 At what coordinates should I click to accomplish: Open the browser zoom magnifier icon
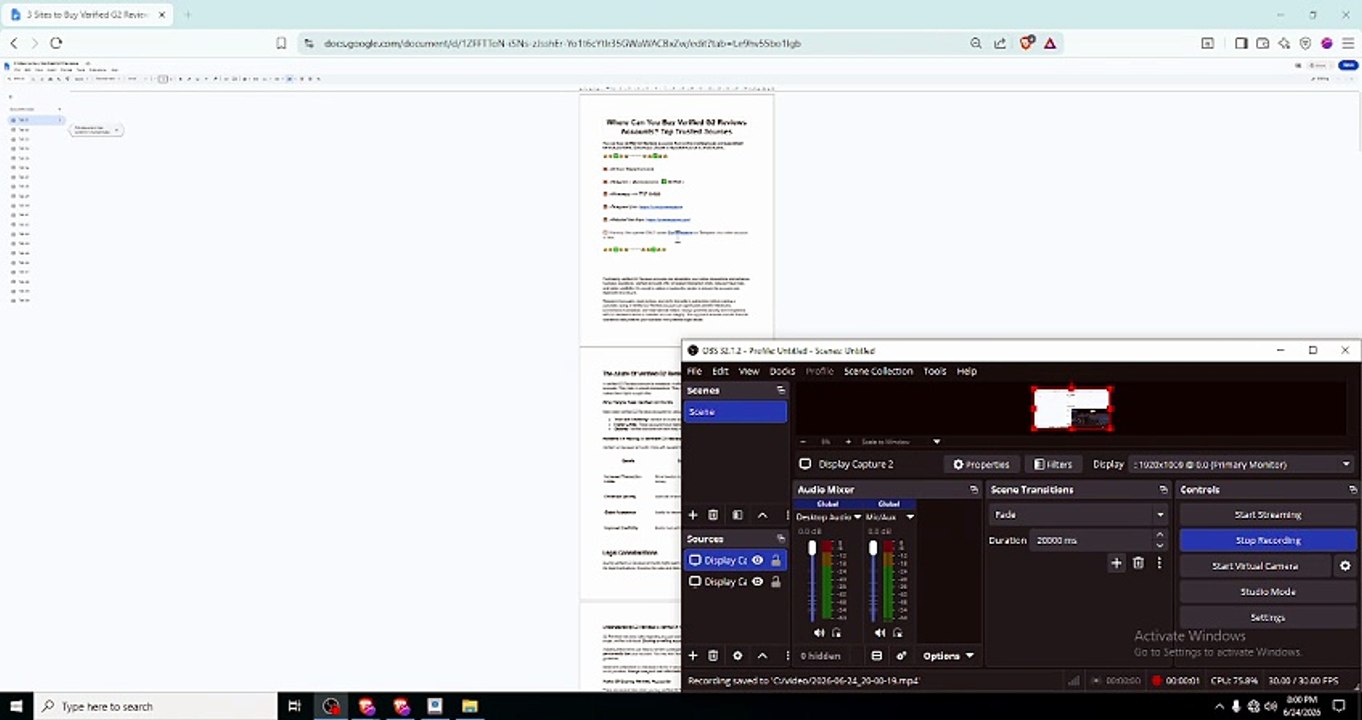pos(976,43)
